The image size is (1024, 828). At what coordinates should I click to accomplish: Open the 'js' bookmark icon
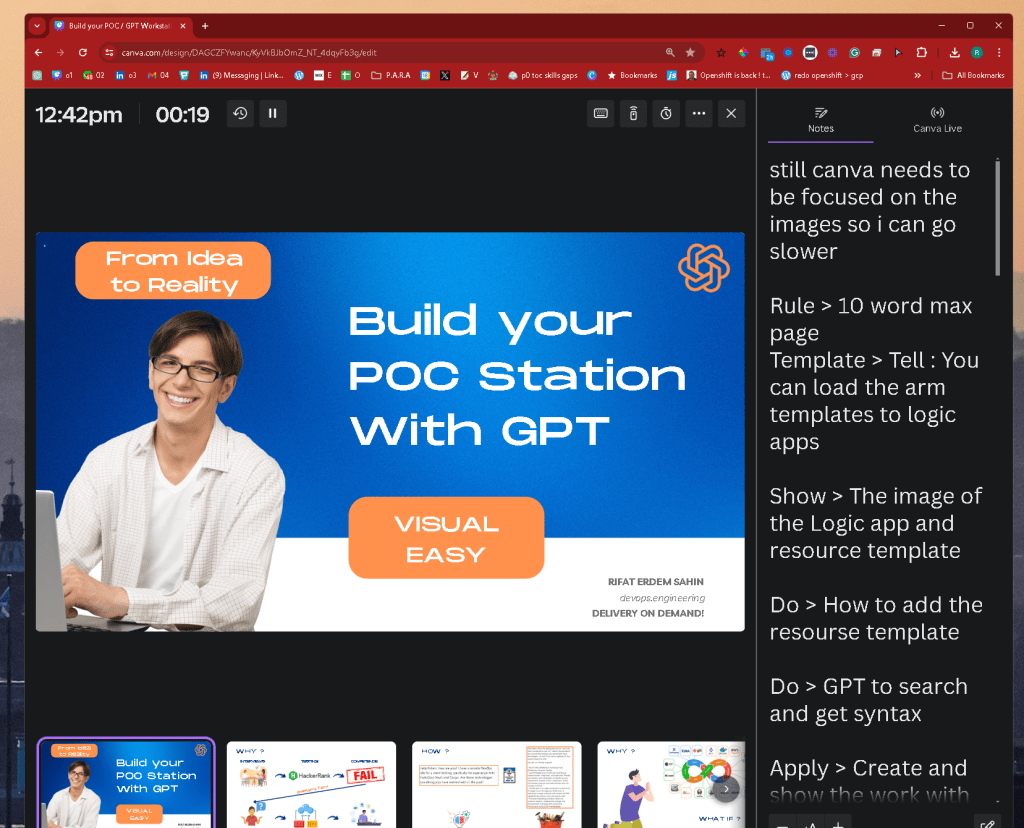pyautogui.click(x=671, y=75)
